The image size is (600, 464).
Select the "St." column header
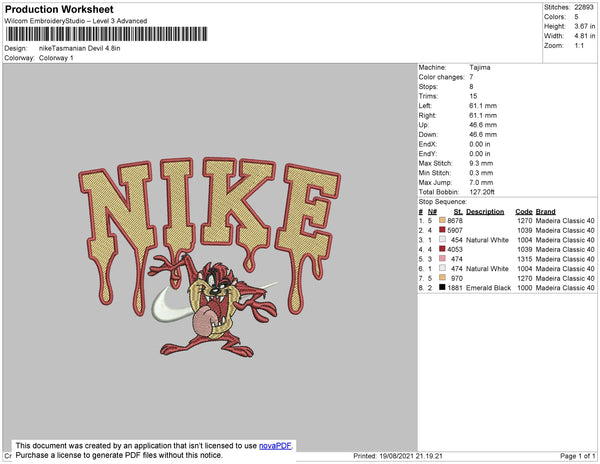point(458,212)
